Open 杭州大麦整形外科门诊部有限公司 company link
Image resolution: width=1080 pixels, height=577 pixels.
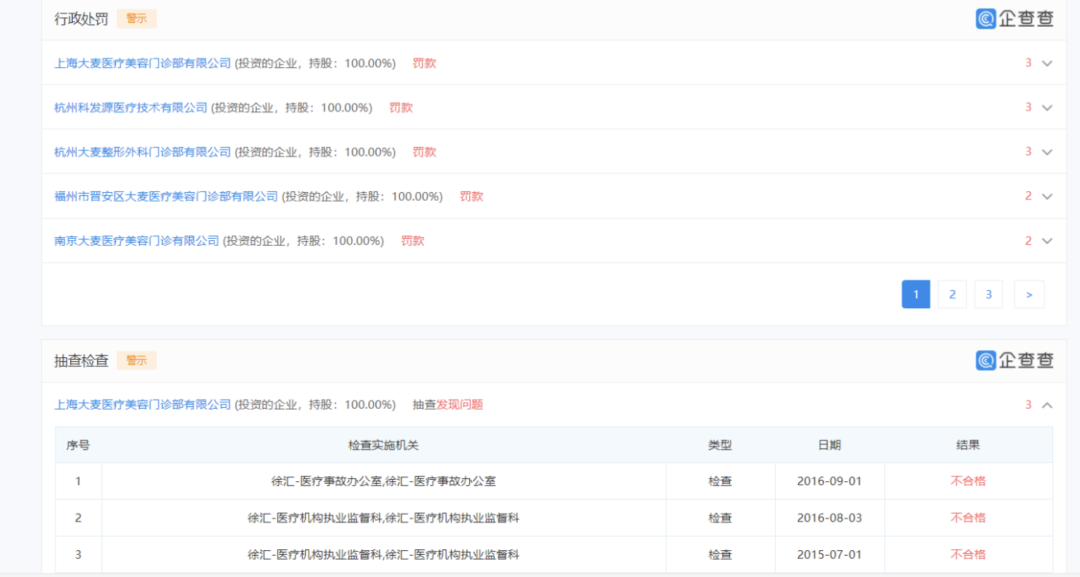143,152
